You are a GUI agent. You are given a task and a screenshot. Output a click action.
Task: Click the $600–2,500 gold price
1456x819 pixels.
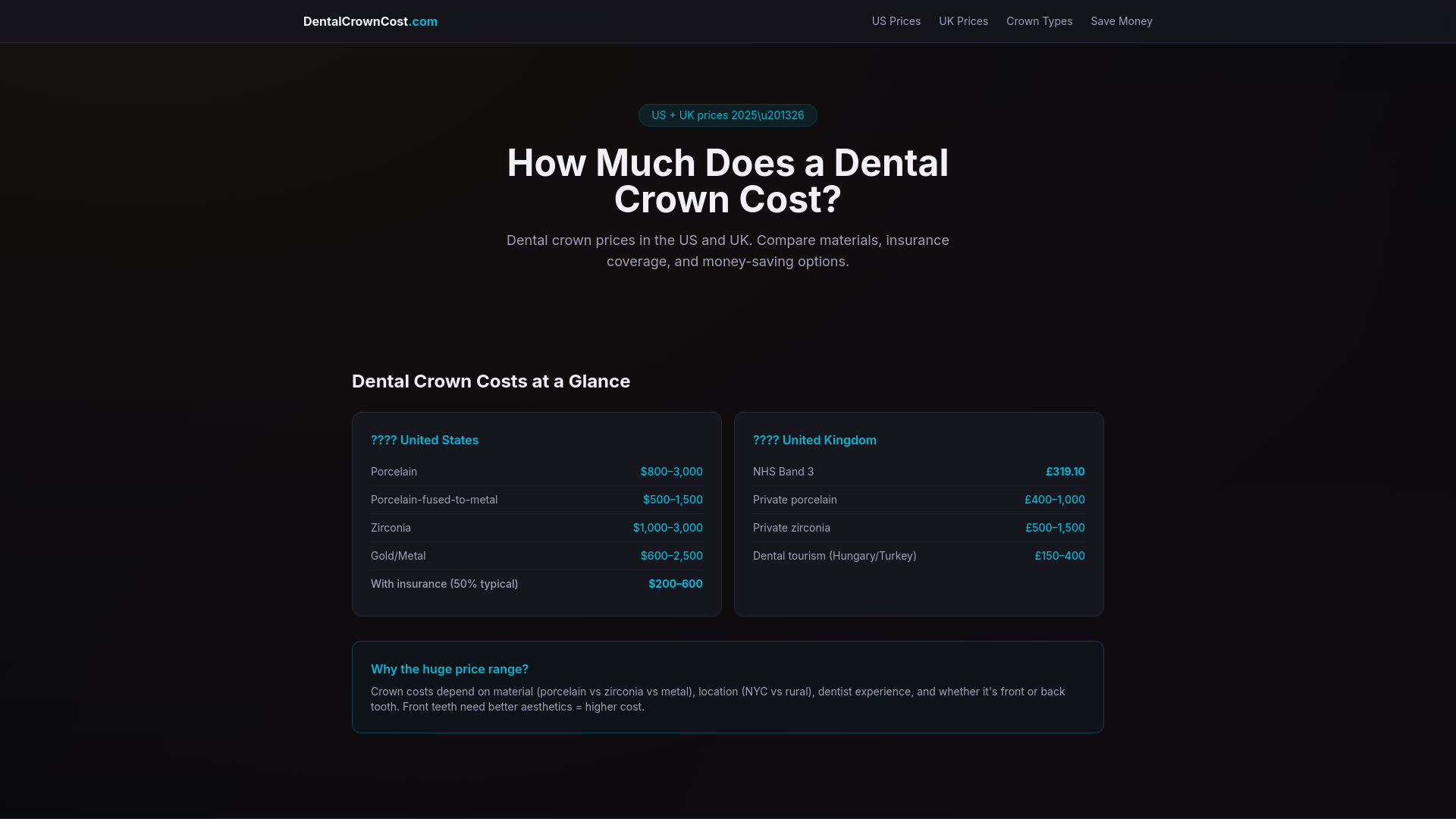coord(671,556)
